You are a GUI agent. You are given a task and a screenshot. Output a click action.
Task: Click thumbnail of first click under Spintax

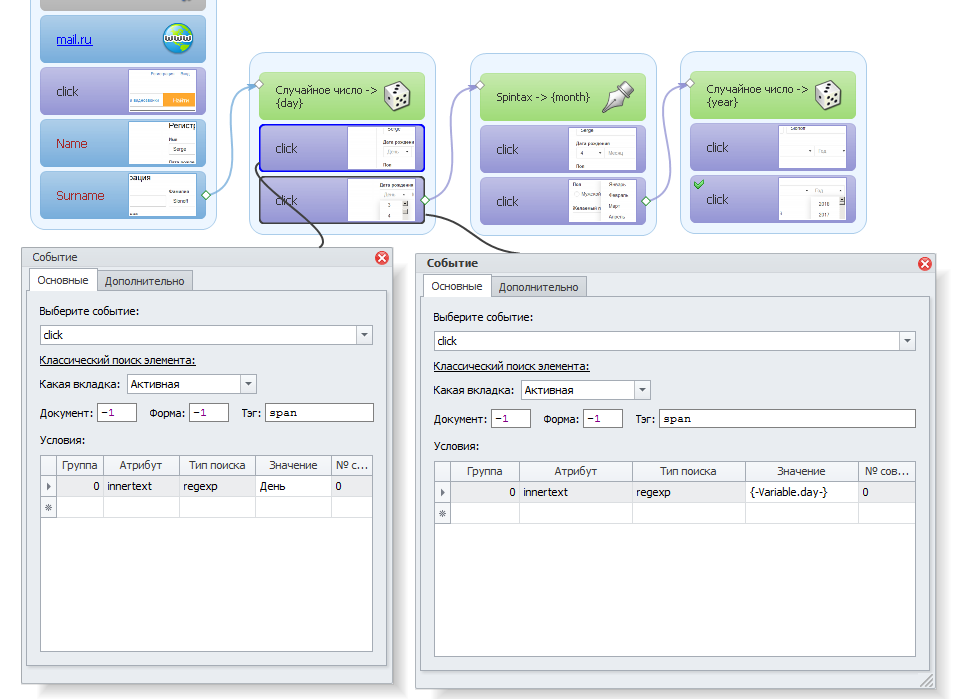[602, 149]
